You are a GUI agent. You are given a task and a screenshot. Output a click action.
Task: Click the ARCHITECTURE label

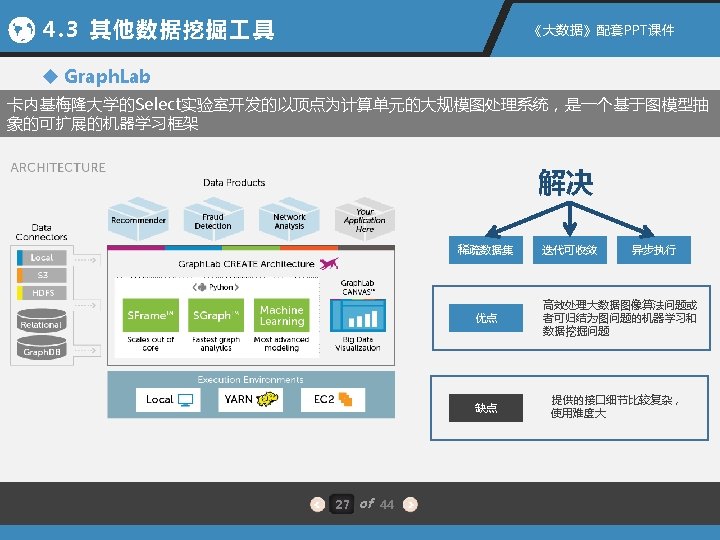click(x=58, y=168)
